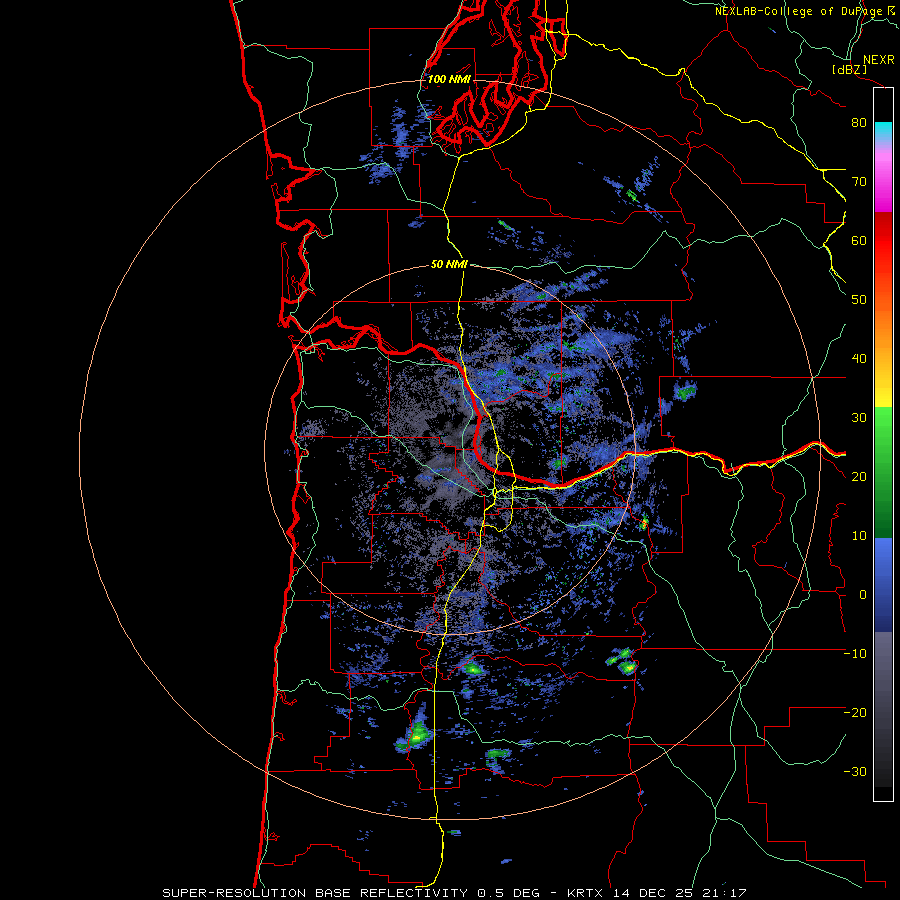Screen dimensions: 900x900
Task: Click the 80 value on the dBZ scale
Action: click(859, 122)
